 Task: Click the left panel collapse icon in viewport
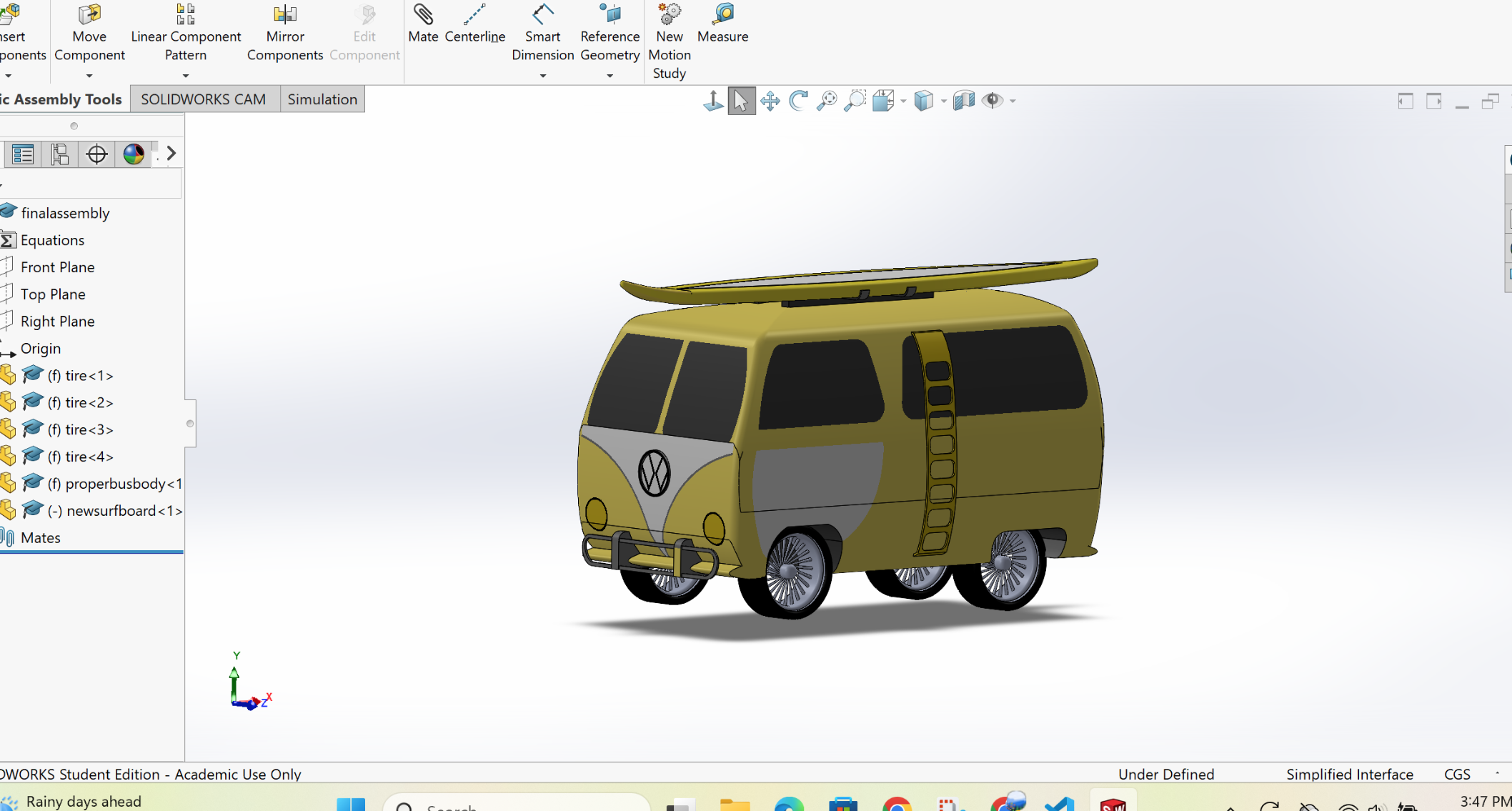[1406, 101]
